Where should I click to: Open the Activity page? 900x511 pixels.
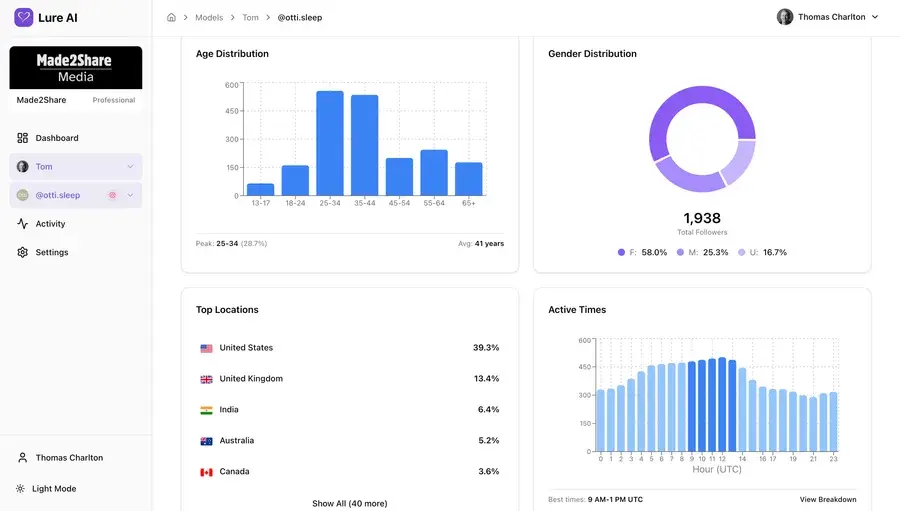[50, 224]
